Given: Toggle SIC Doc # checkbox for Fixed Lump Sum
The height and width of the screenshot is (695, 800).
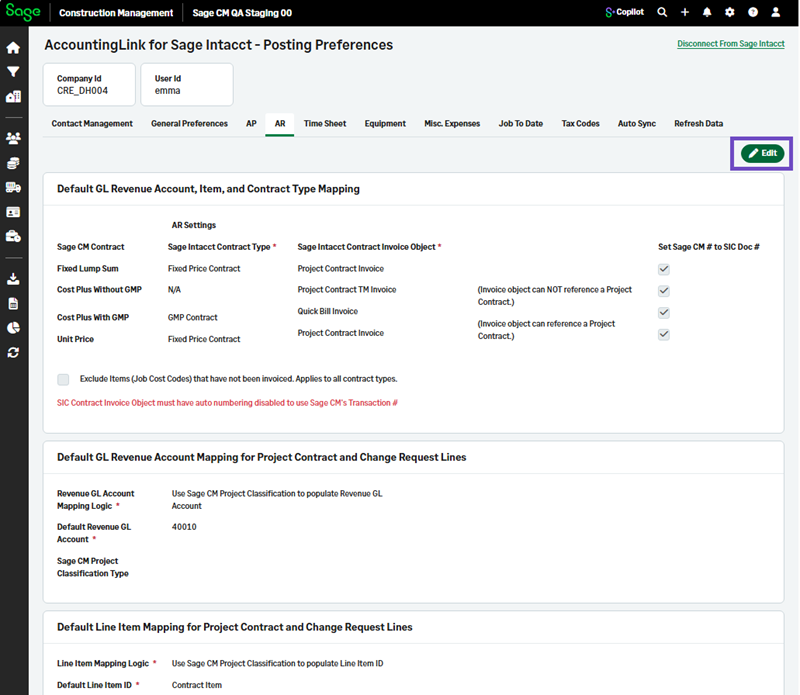Looking at the screenshot, I should click(x=664, y=269).
